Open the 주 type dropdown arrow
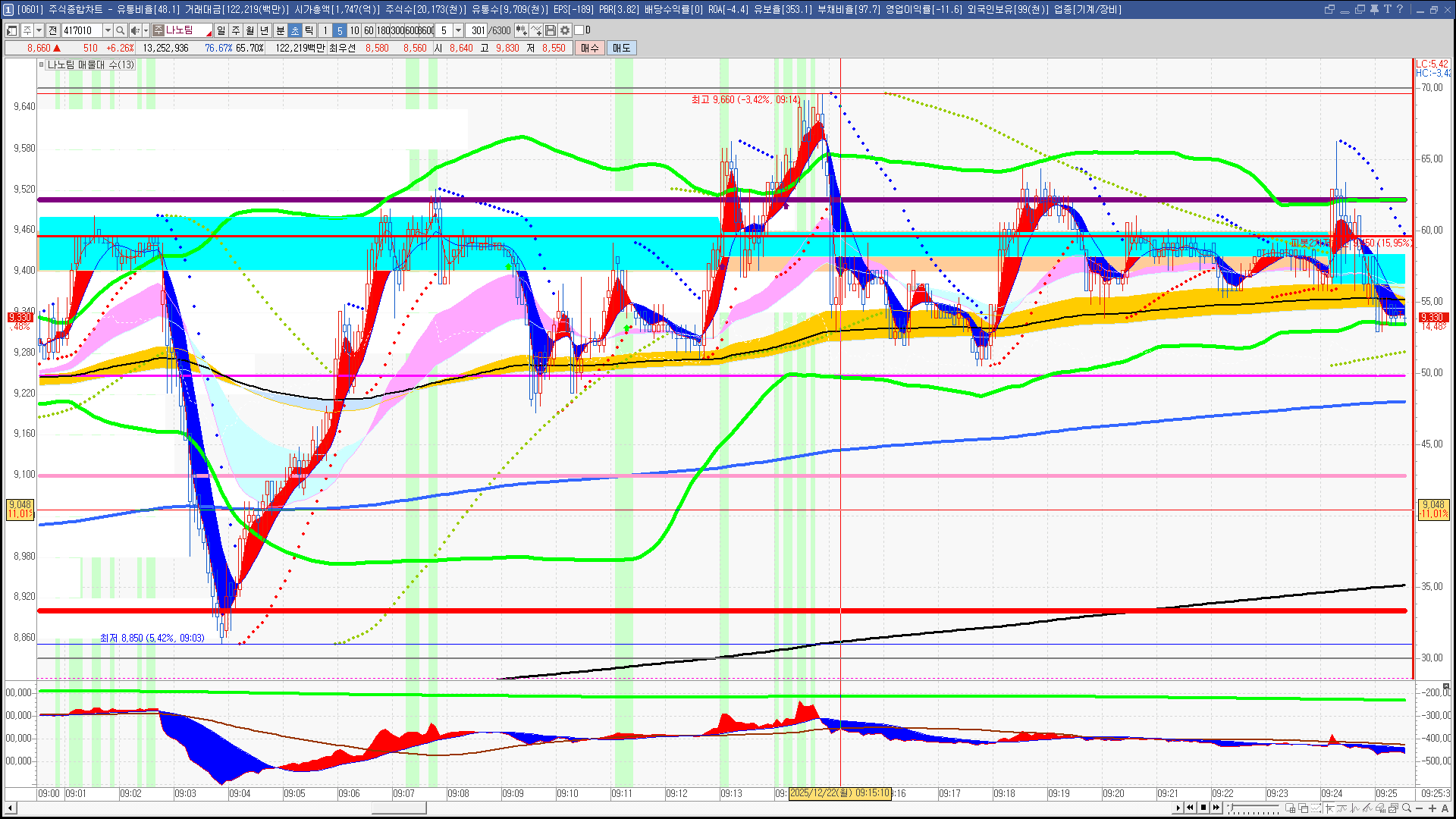1456x819 pixels. click(39, 30)
